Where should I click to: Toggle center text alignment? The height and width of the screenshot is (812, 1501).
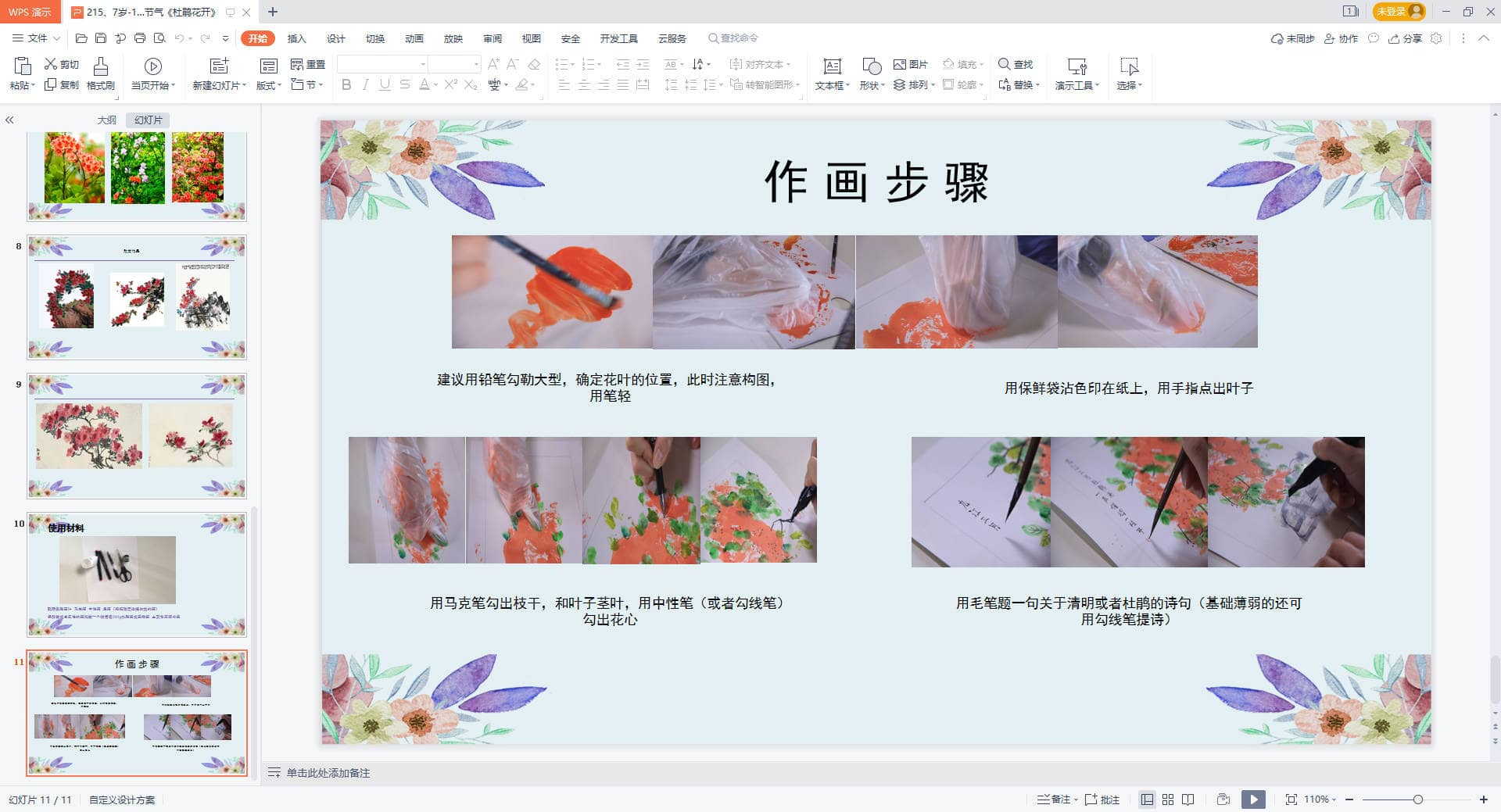click(584, 84)
